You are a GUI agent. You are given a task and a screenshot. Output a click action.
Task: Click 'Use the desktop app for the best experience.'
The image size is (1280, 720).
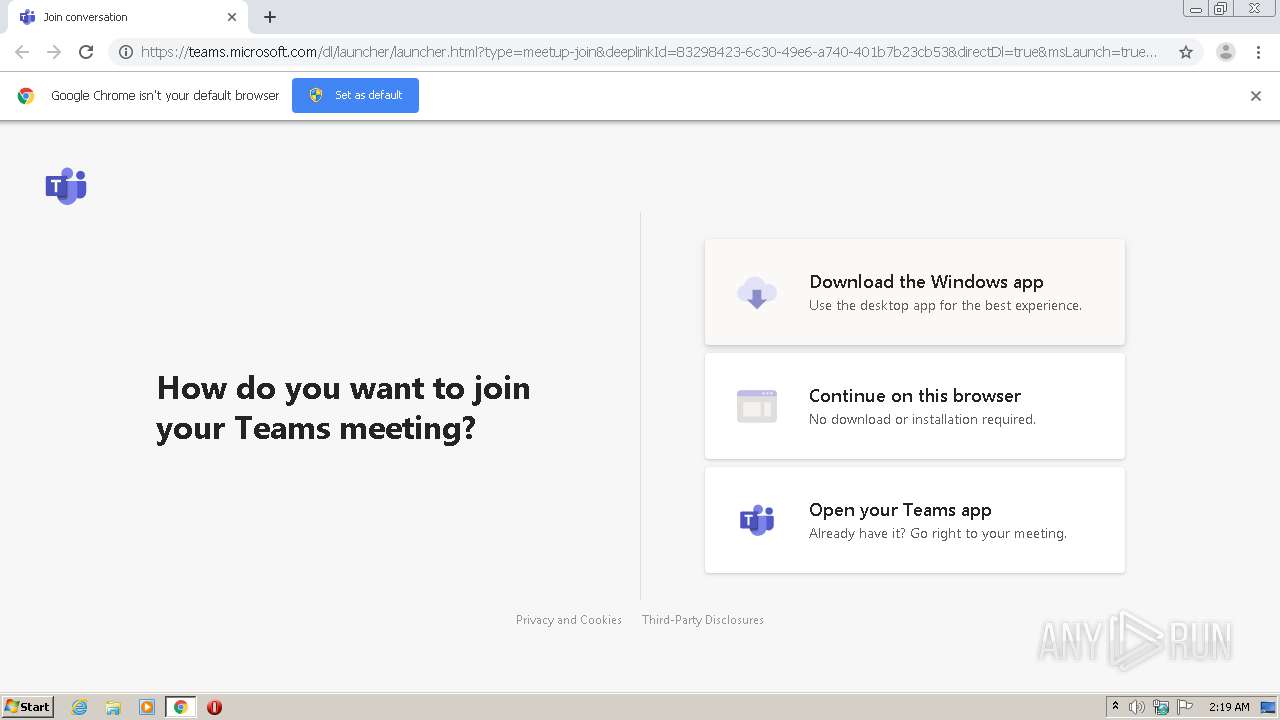(x=945, y=306)
